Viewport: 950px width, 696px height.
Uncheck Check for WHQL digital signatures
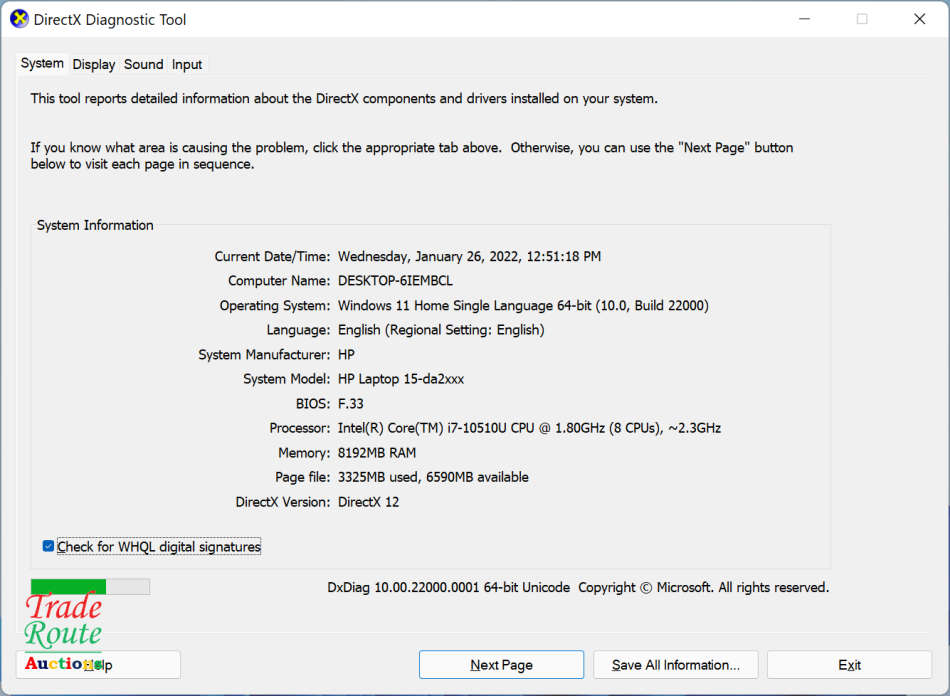[x=48, y=546]
